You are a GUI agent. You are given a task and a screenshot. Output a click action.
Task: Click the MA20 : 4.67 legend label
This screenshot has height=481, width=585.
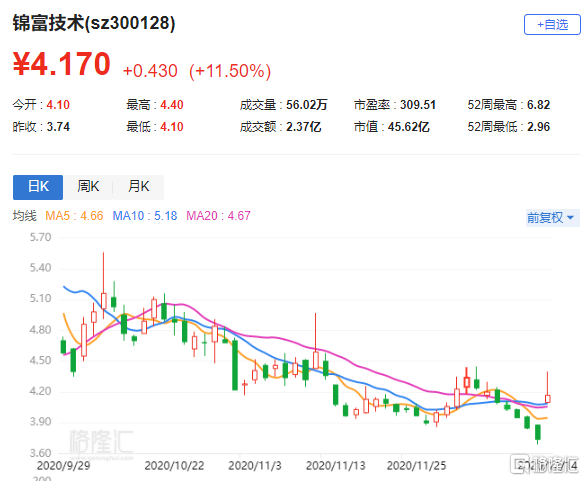tap(218, 216)
